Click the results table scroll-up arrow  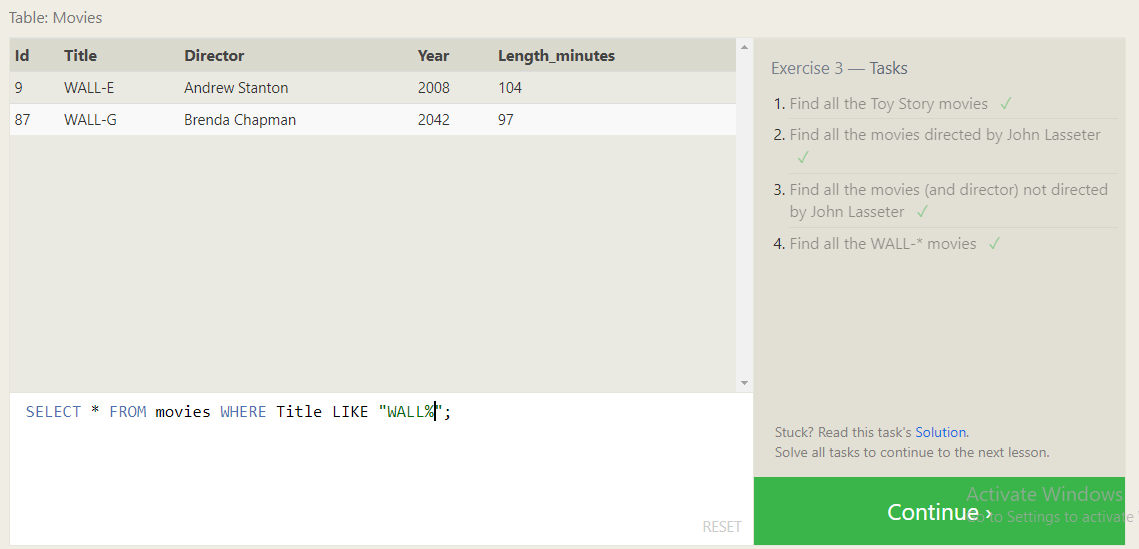pyautogui.click(x=743, y=48)
